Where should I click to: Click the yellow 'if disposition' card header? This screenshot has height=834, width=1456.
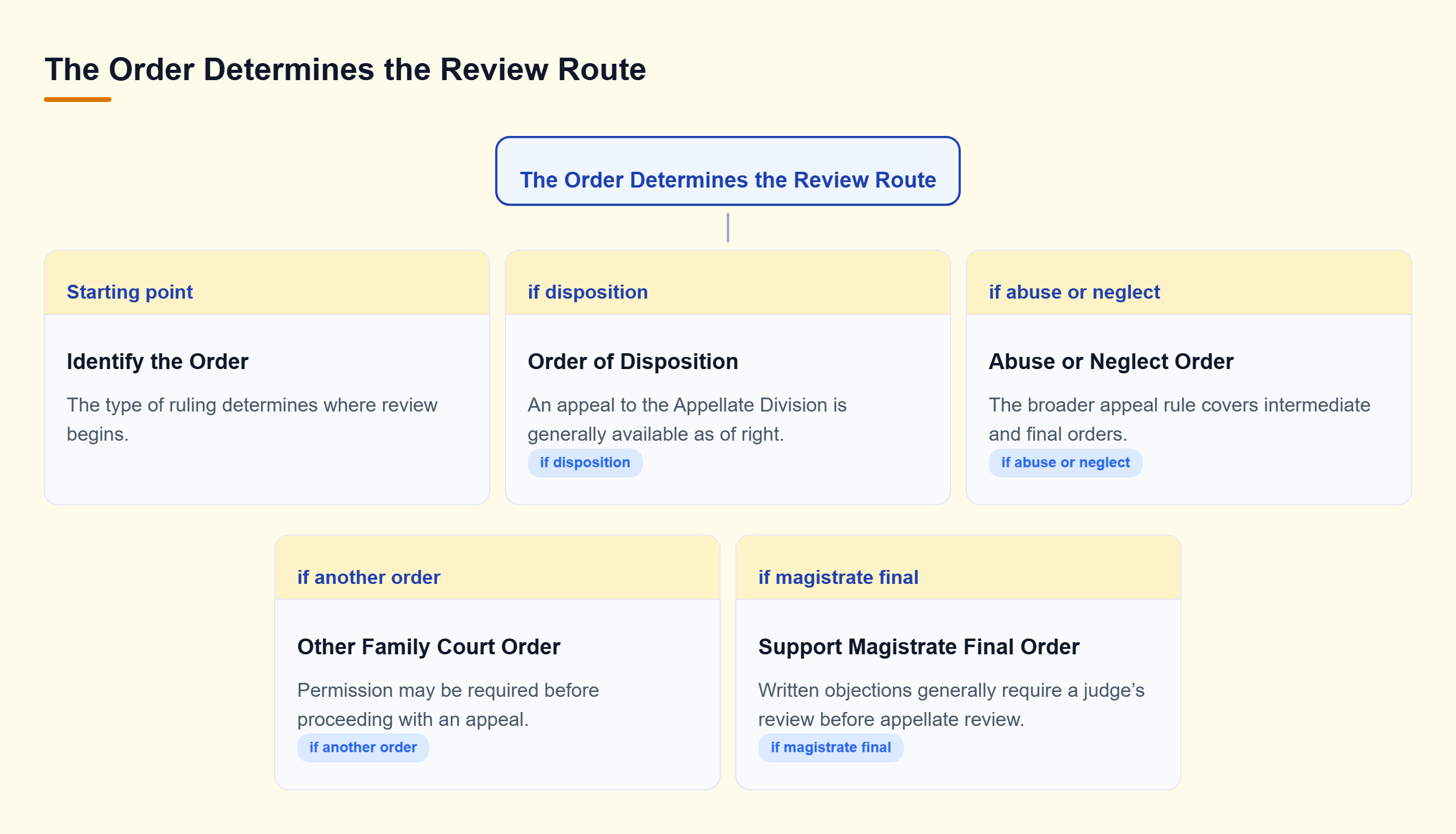pos(728,283)
